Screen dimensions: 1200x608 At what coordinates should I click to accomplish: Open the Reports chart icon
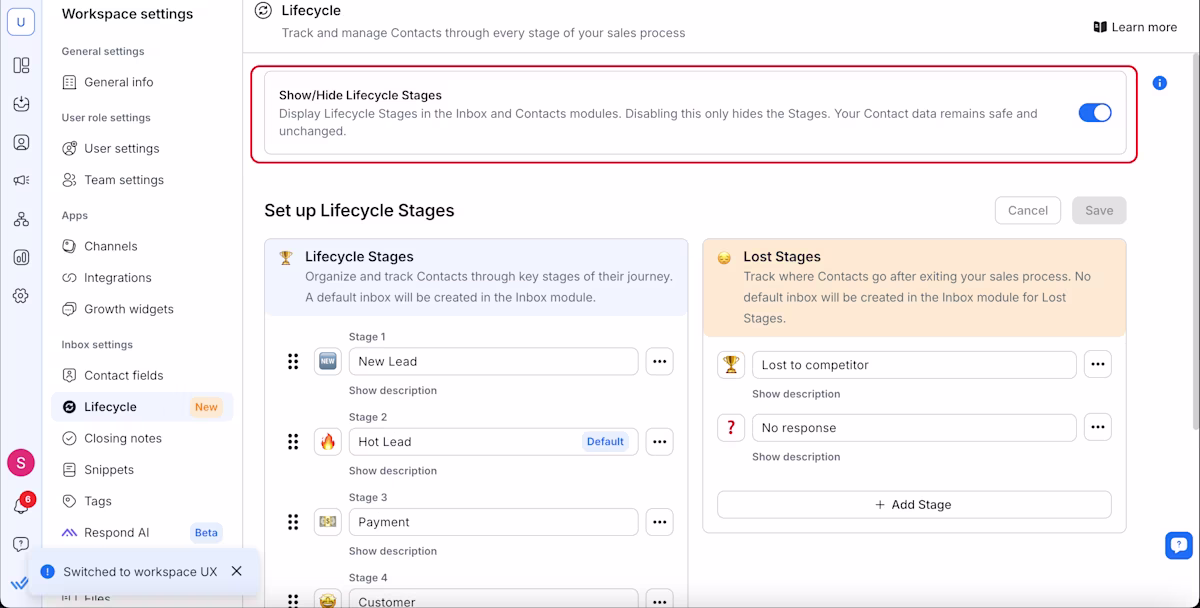pyautogui.click(x=21, y=257)
